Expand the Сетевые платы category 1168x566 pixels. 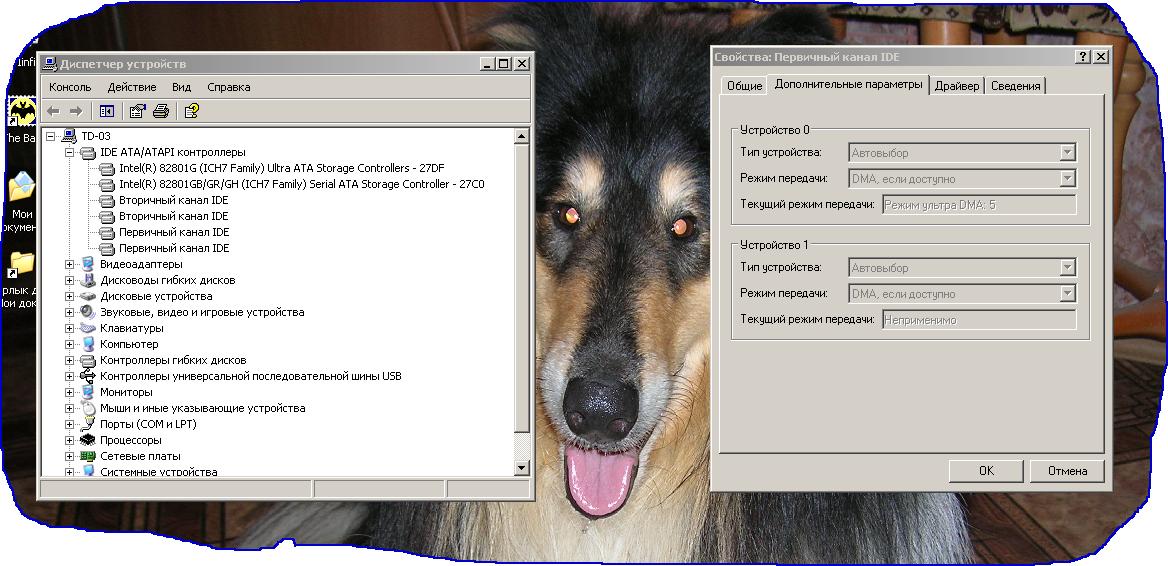pos(70,456)
